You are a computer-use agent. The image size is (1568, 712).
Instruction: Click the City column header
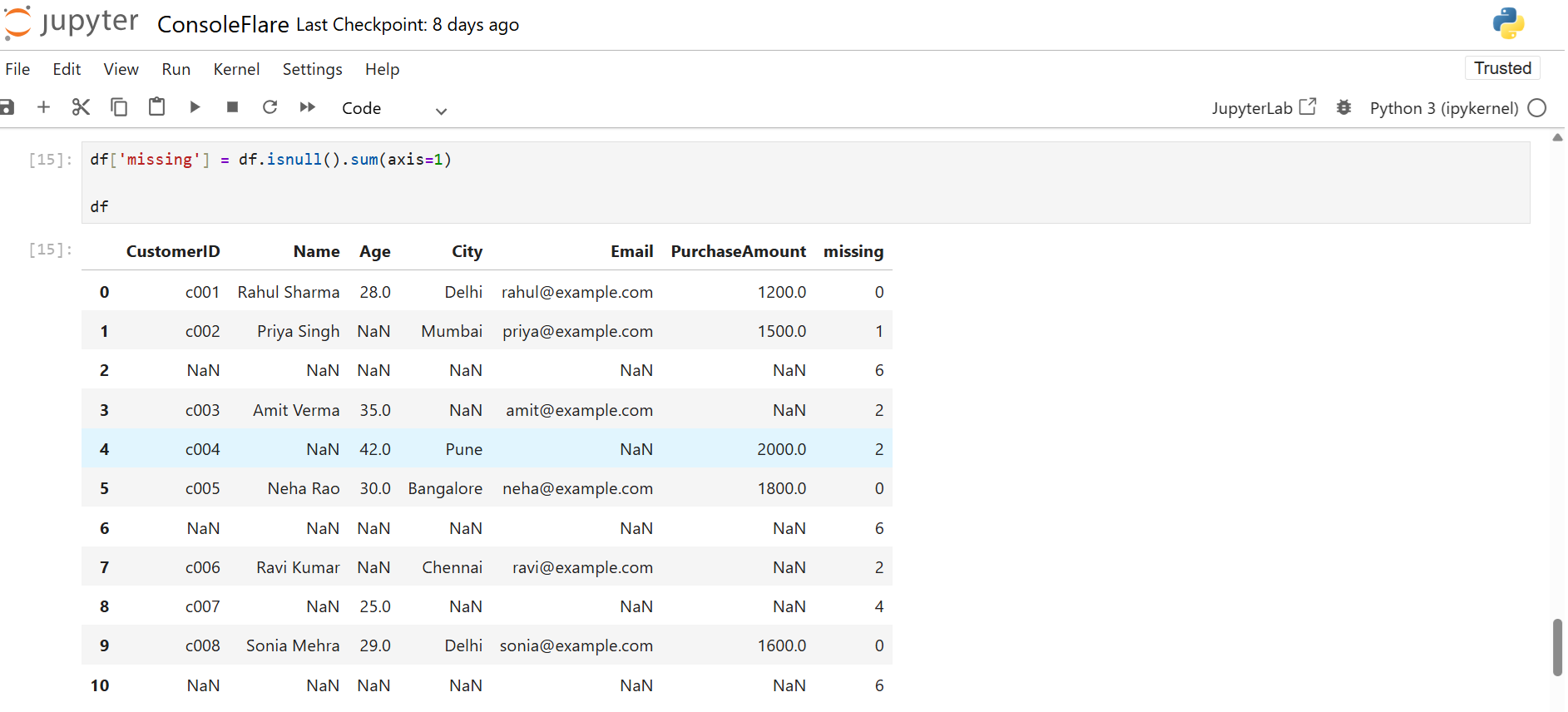click(x=467, y=251)
